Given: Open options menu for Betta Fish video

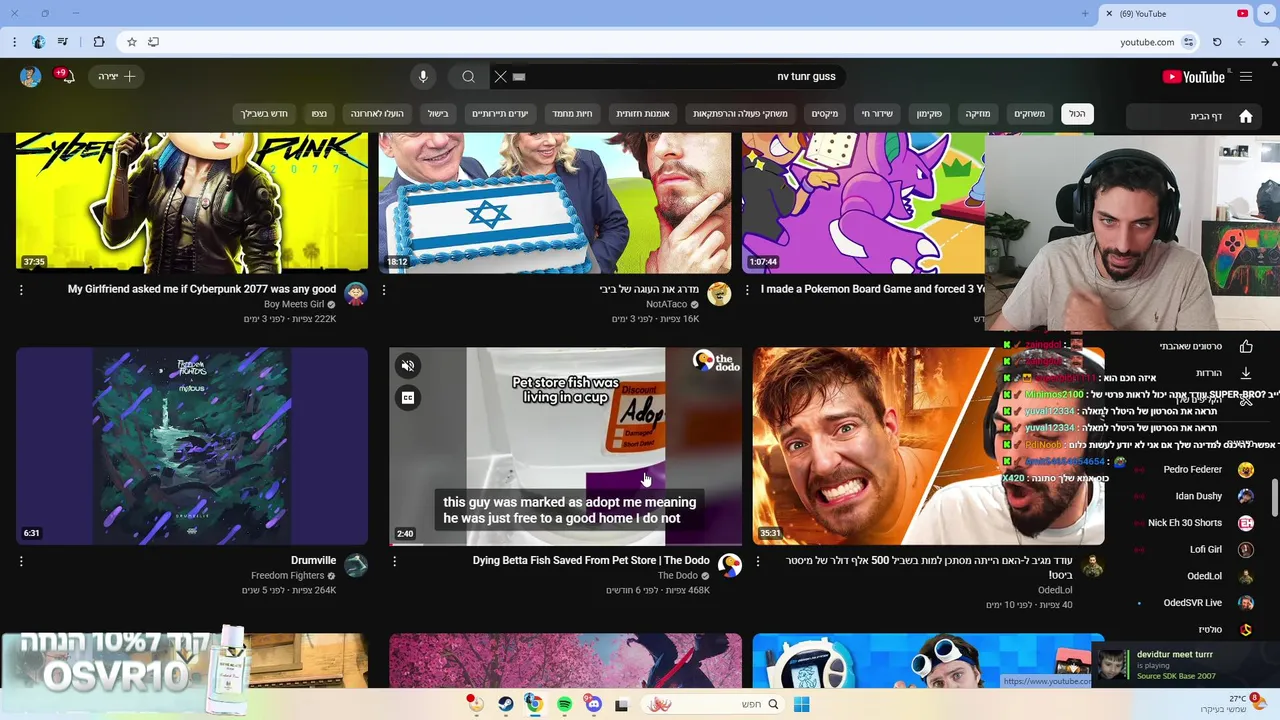Looking at the screenshot, I should coord(394,562).
